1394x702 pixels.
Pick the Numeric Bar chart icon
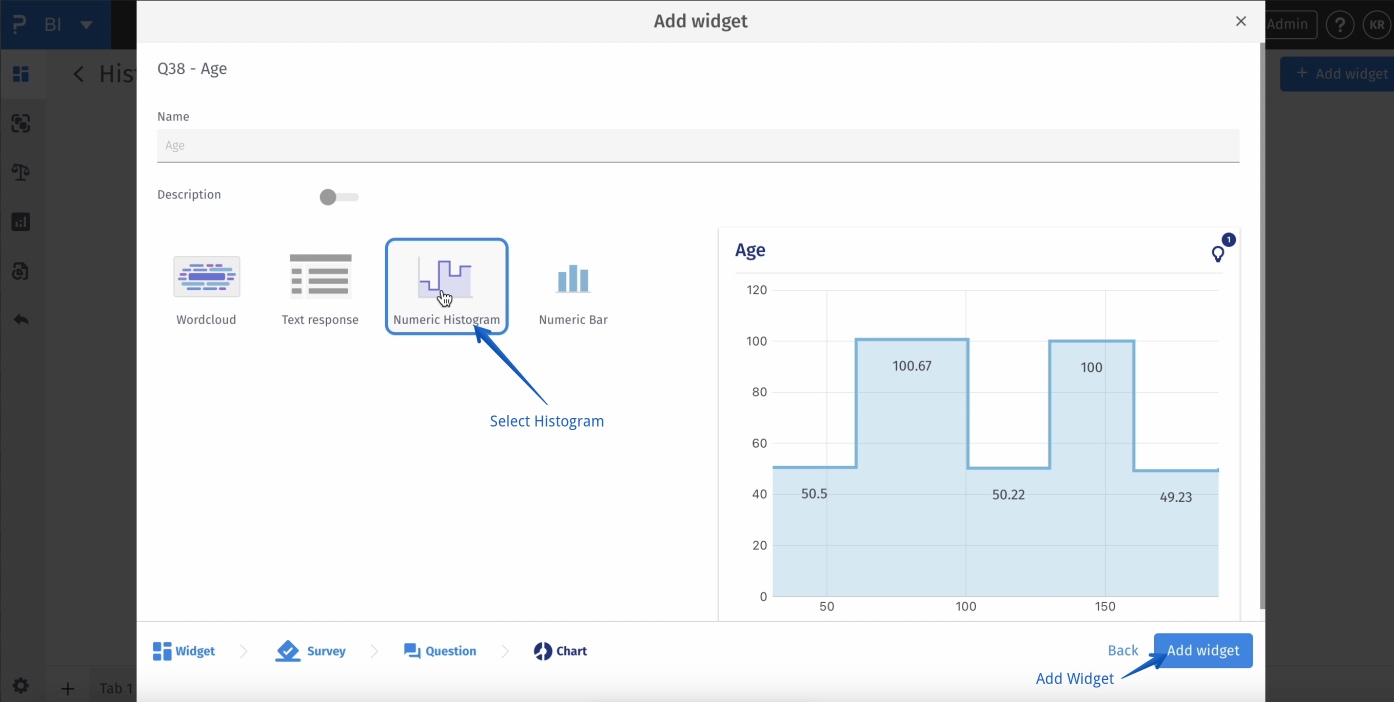point(573,279)
